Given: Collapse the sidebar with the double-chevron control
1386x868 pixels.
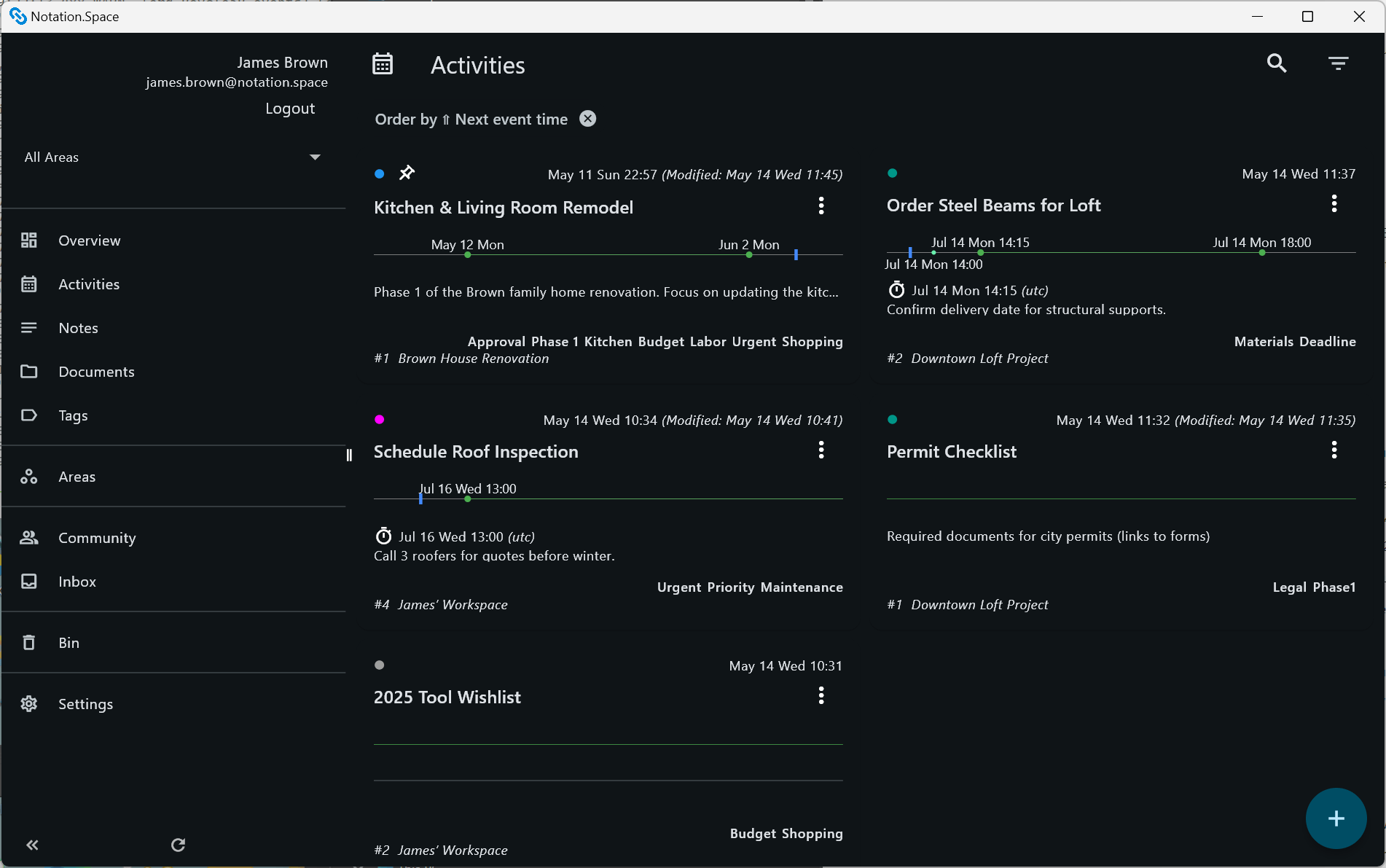Looking at the screenshot, I should 32,845.
